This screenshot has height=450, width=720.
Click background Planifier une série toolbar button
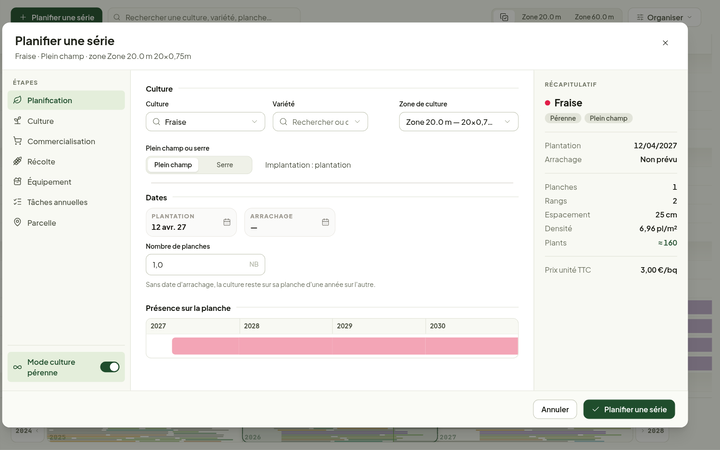[x=56, y=17]
